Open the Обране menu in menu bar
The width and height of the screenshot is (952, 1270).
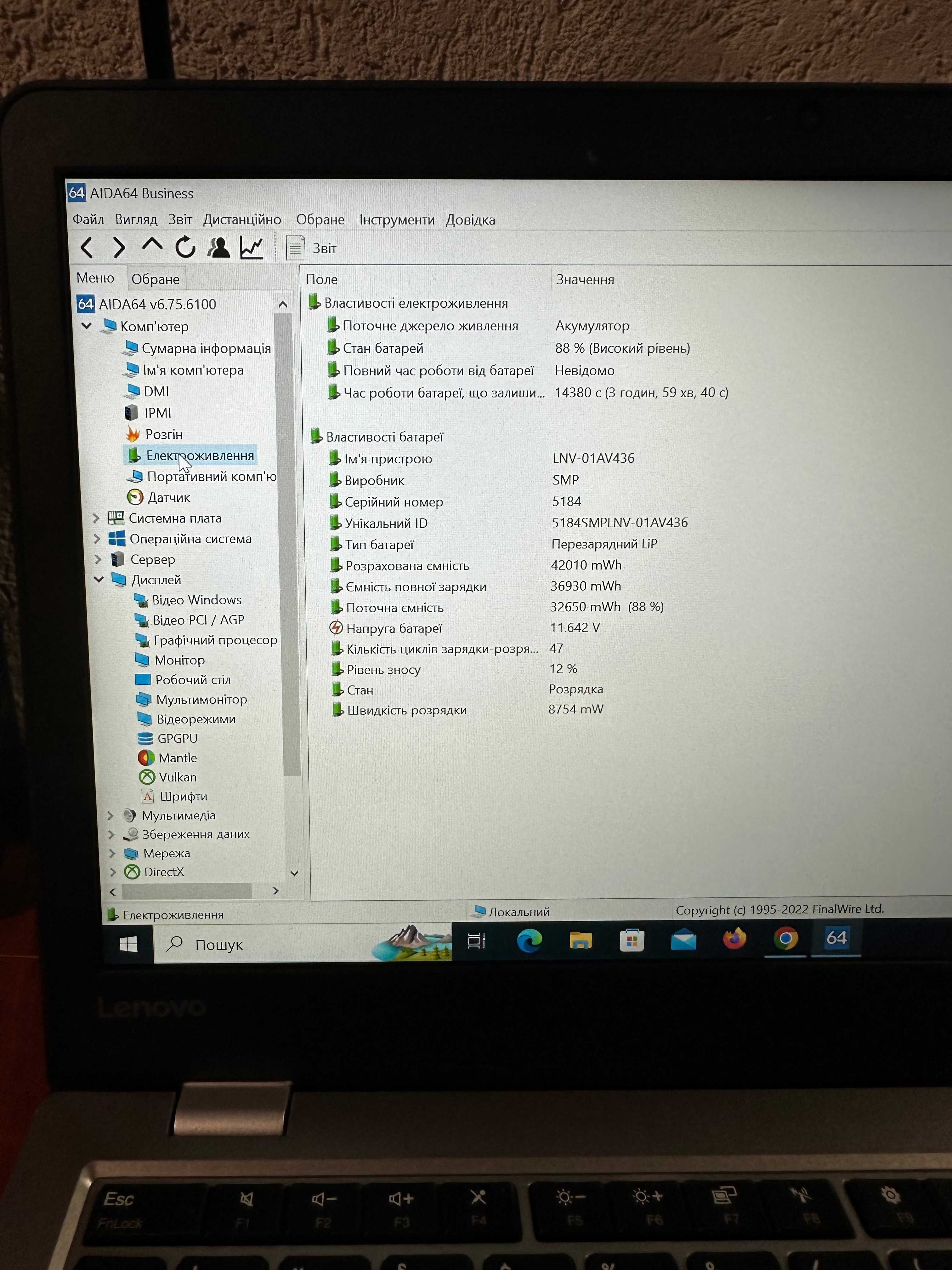point(320,220)
